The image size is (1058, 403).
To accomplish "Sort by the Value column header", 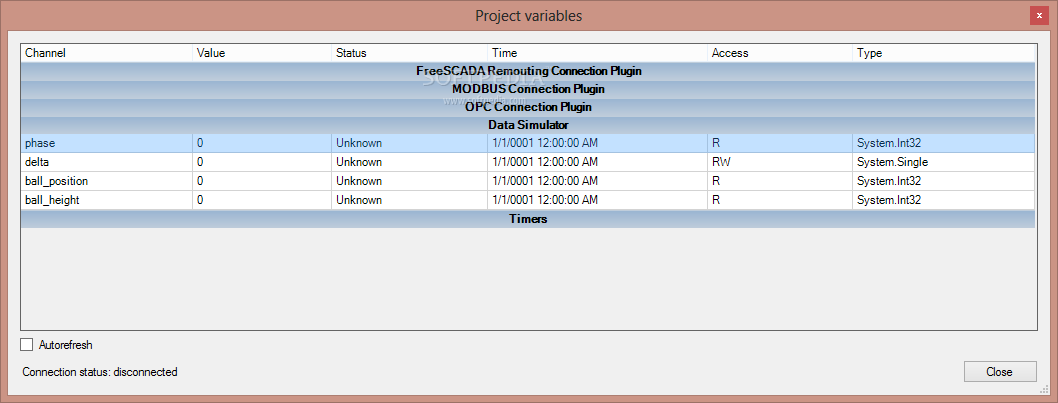I will pyautogui.click(x=262, y=53).
